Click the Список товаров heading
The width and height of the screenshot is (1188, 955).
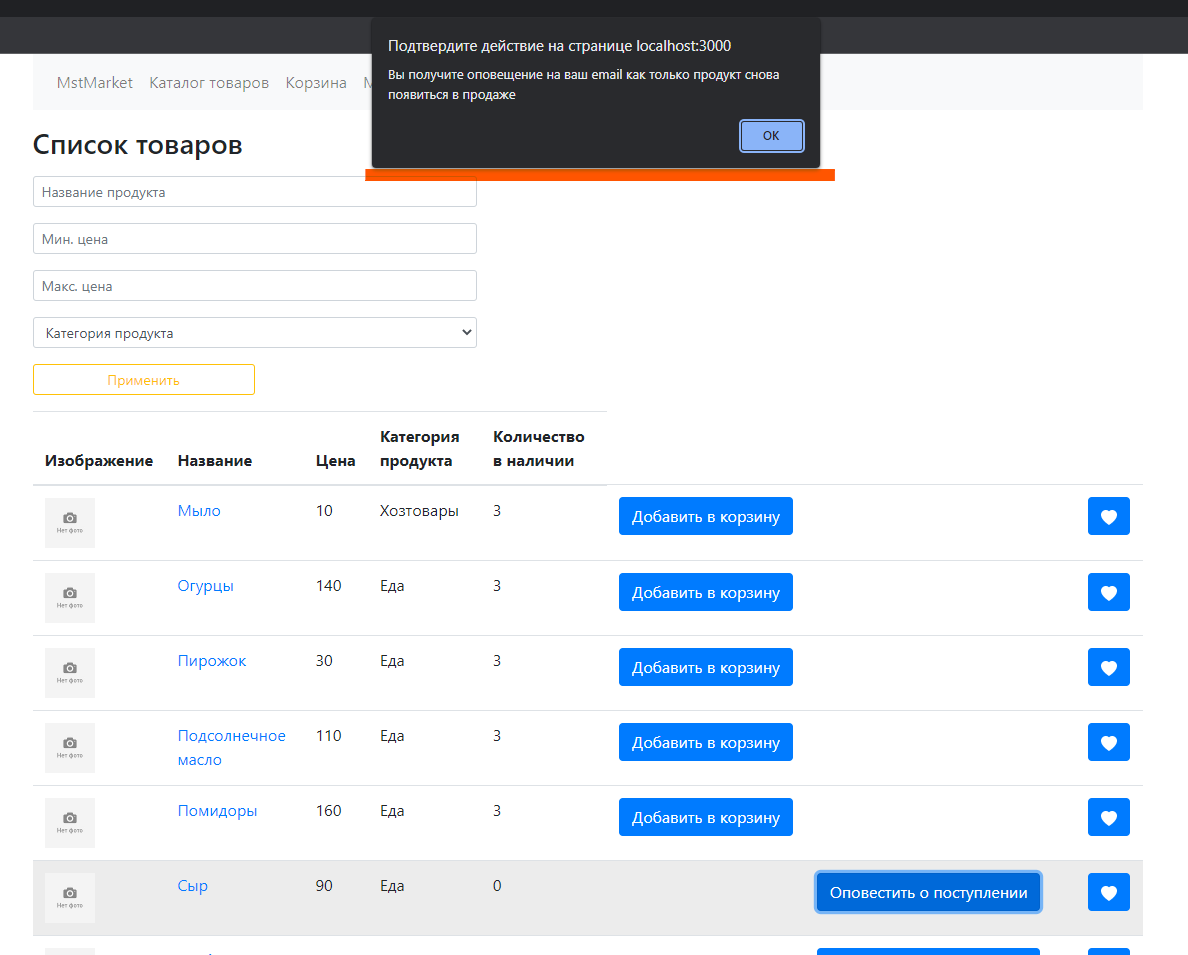[x=138, y=144]
